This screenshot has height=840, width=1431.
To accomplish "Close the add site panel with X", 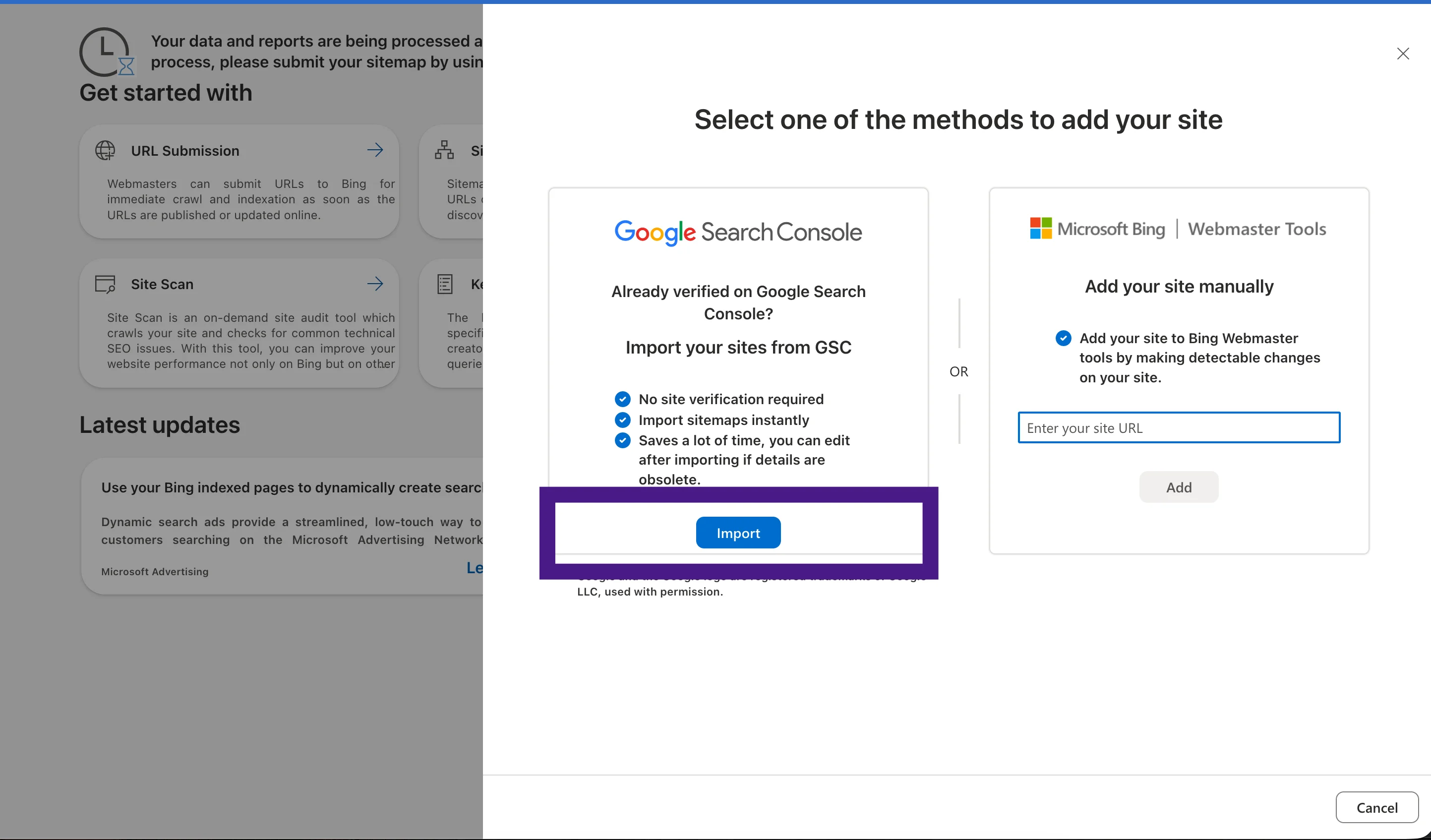I will tap(1403, 54).
